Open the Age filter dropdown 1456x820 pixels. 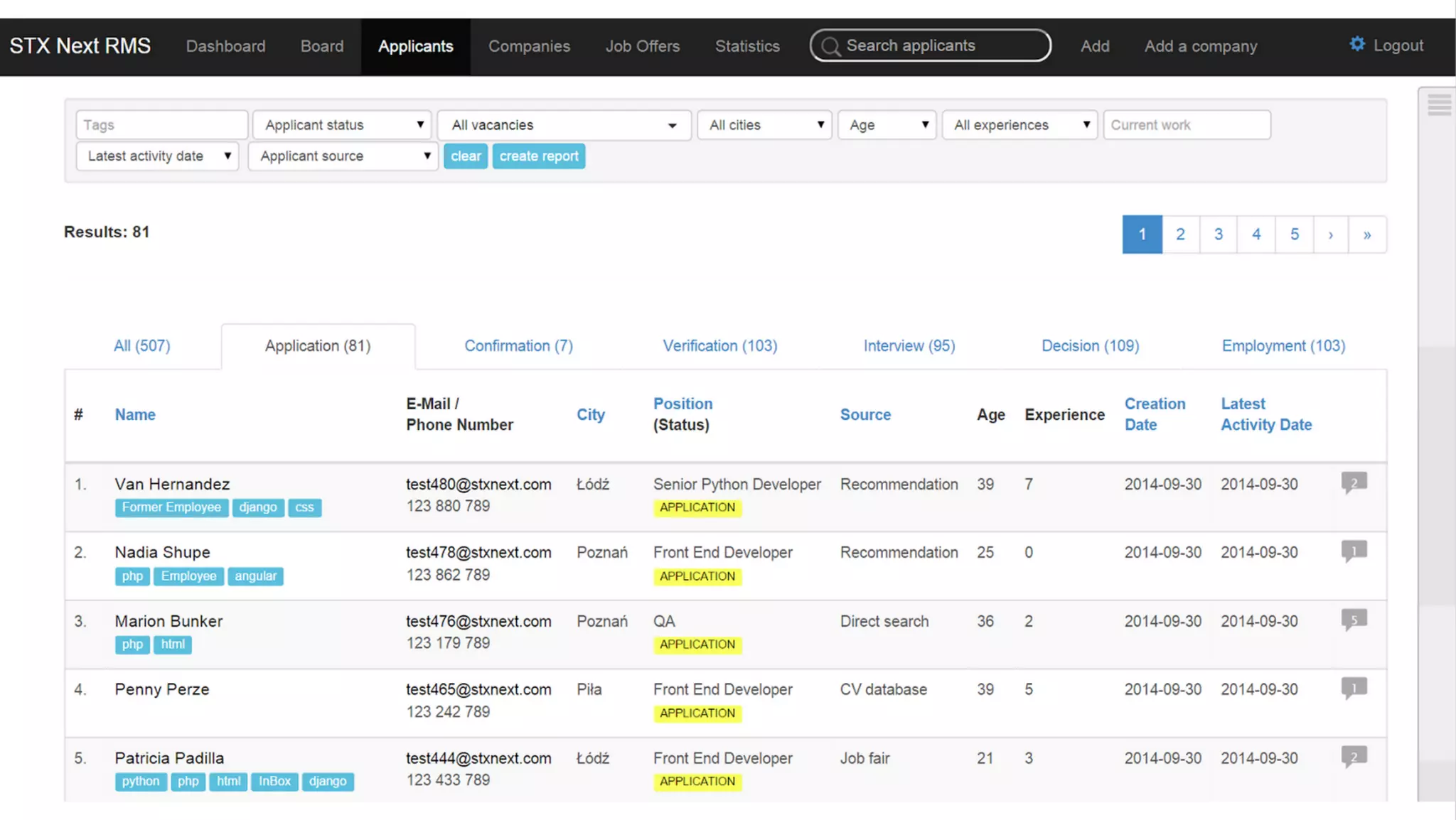pos(887,125)
